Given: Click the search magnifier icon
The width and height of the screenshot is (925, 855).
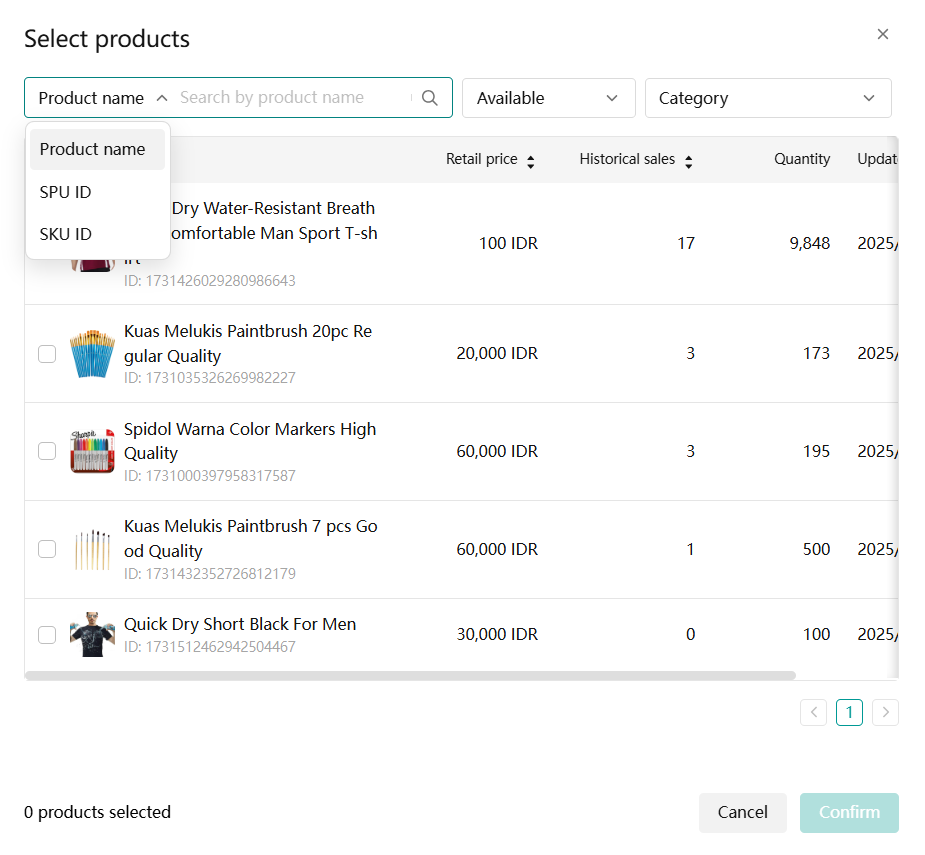Looking at the screenshot, I should tap(430, 98).
